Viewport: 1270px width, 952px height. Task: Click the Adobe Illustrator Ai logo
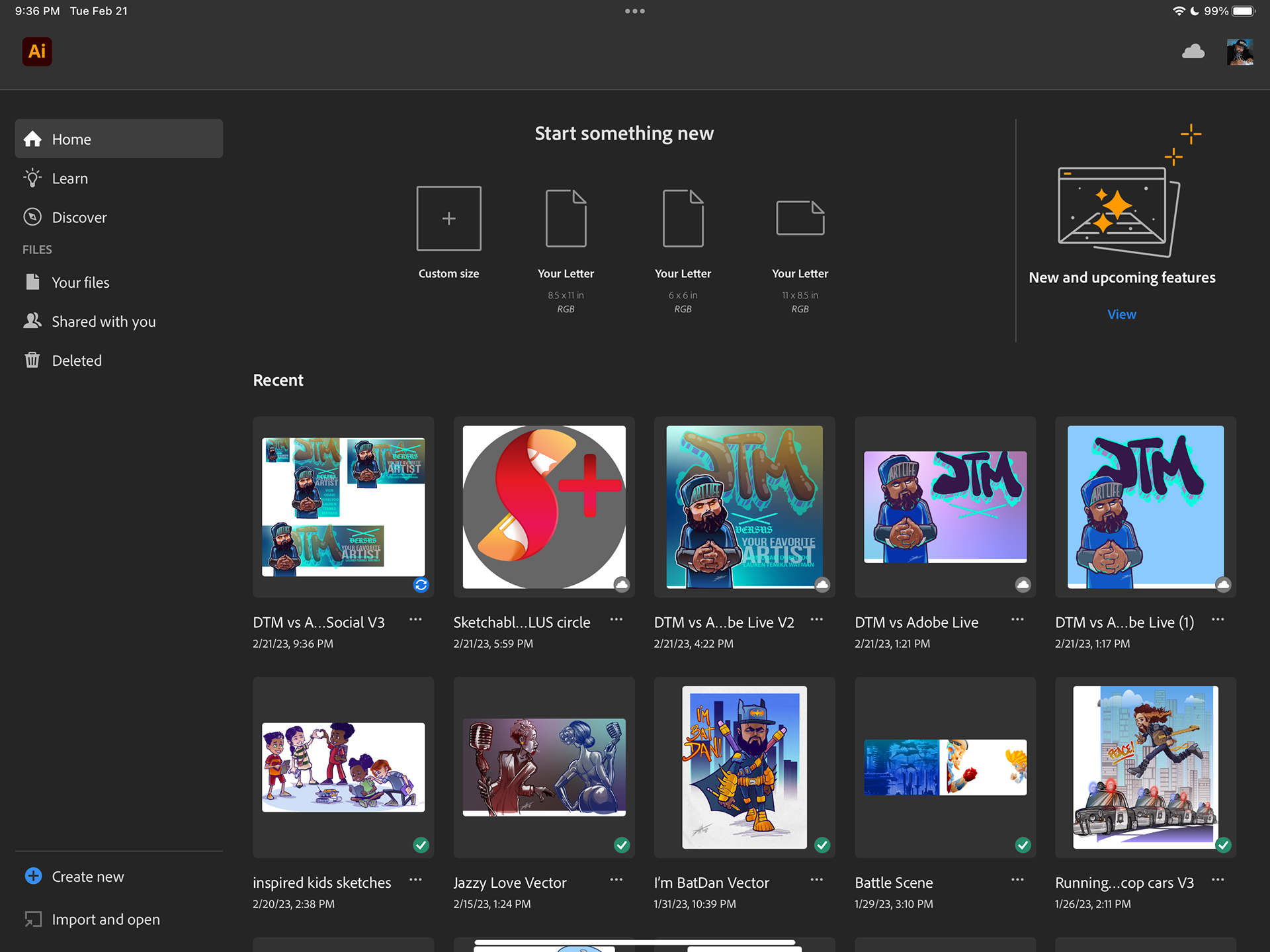pyautogui.click(x=37, y=52)
